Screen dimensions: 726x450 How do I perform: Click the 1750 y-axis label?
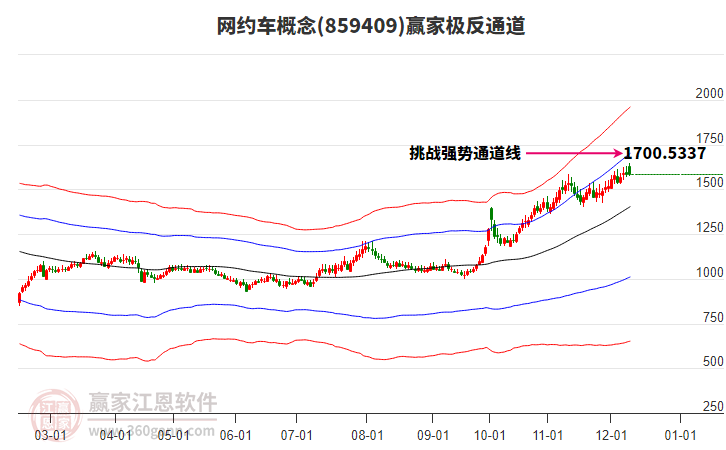[x=709, y=138]
